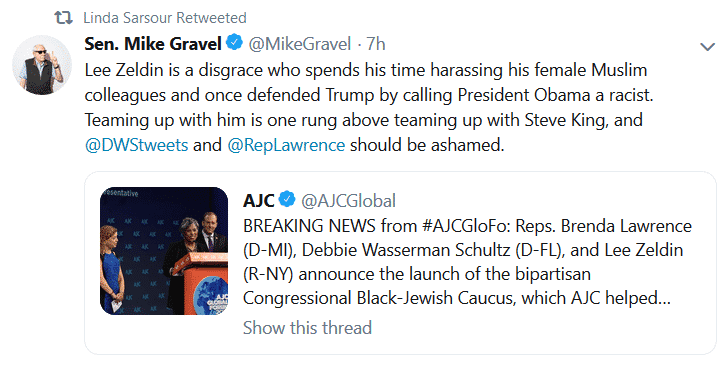Open the @RepLawrence mention

(286, 145)
